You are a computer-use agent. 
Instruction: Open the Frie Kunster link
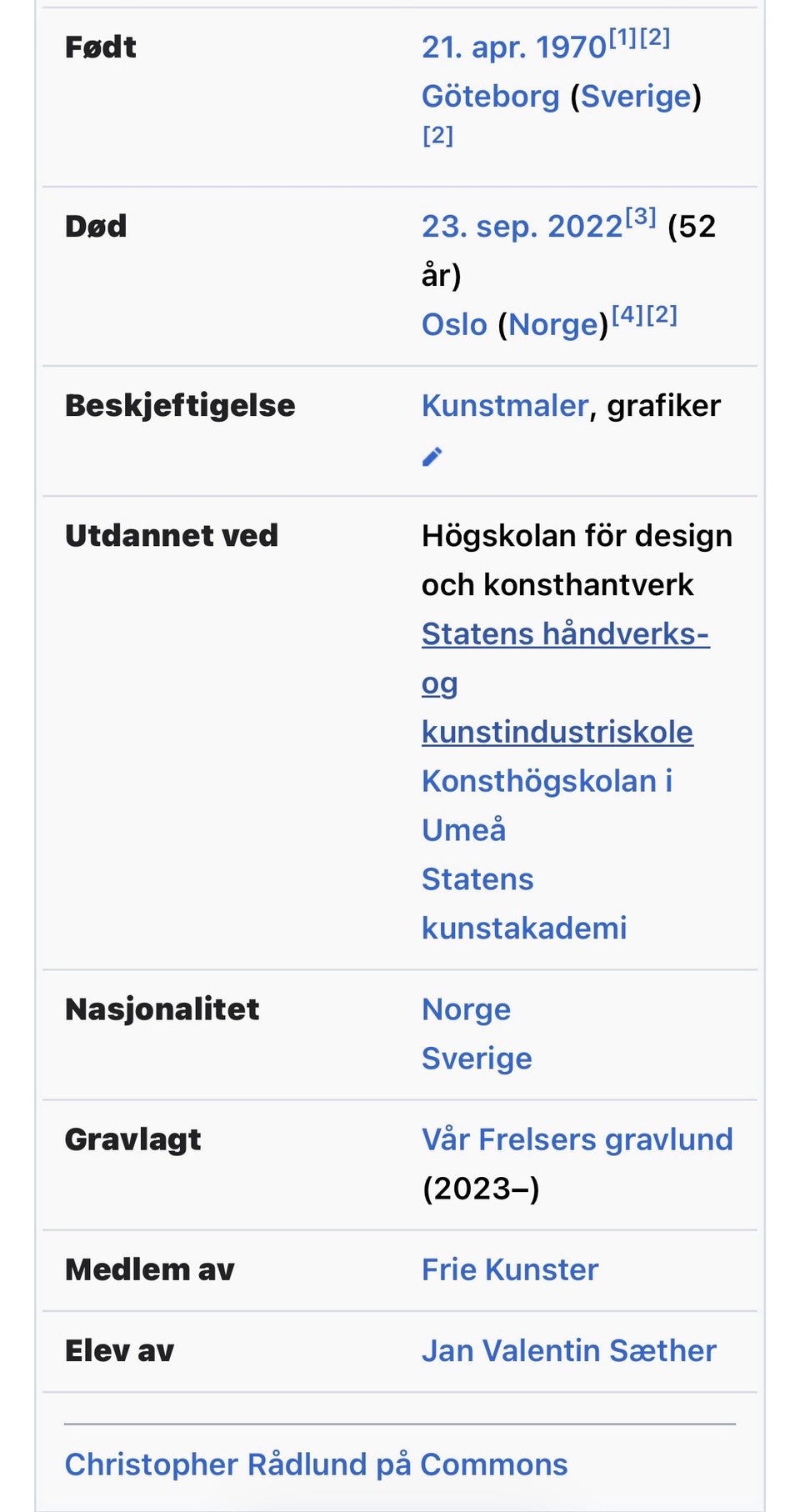click(510, 1269)
